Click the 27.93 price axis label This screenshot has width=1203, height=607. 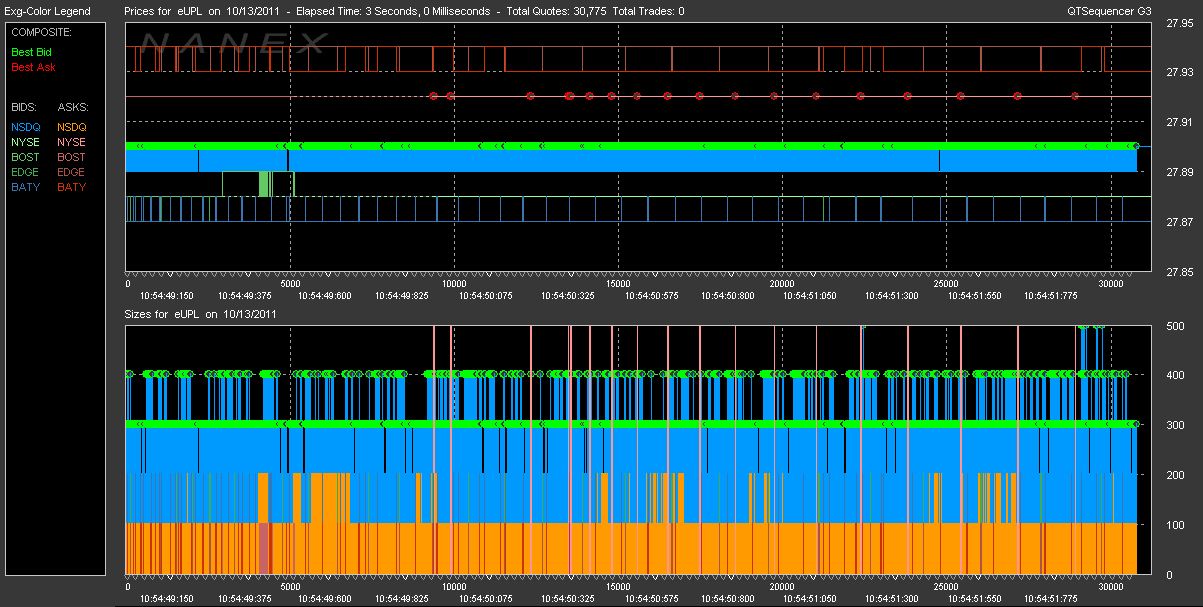tap(1180, 72)
